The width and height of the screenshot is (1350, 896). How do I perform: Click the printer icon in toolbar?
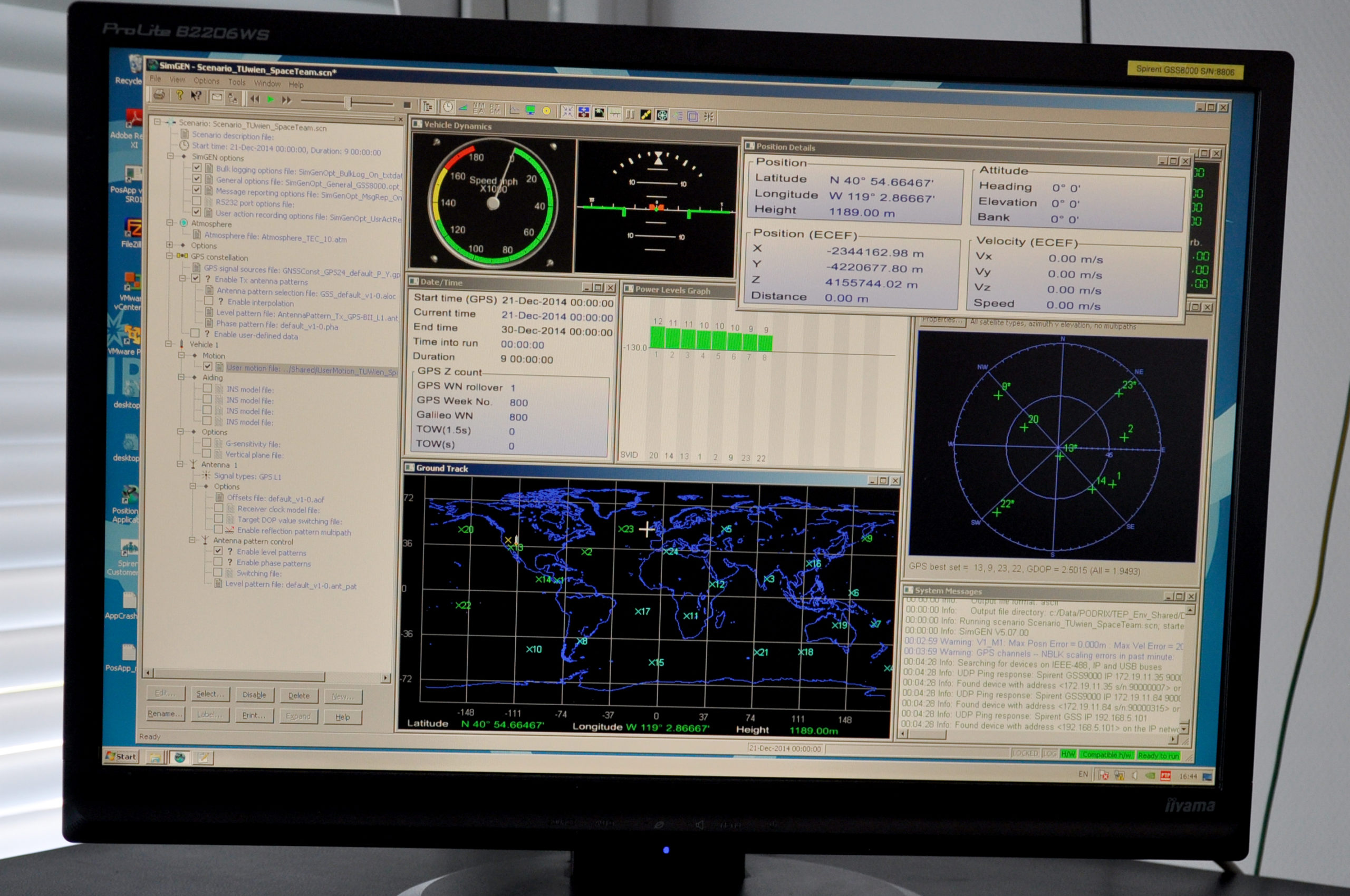[x=160, y=95]
